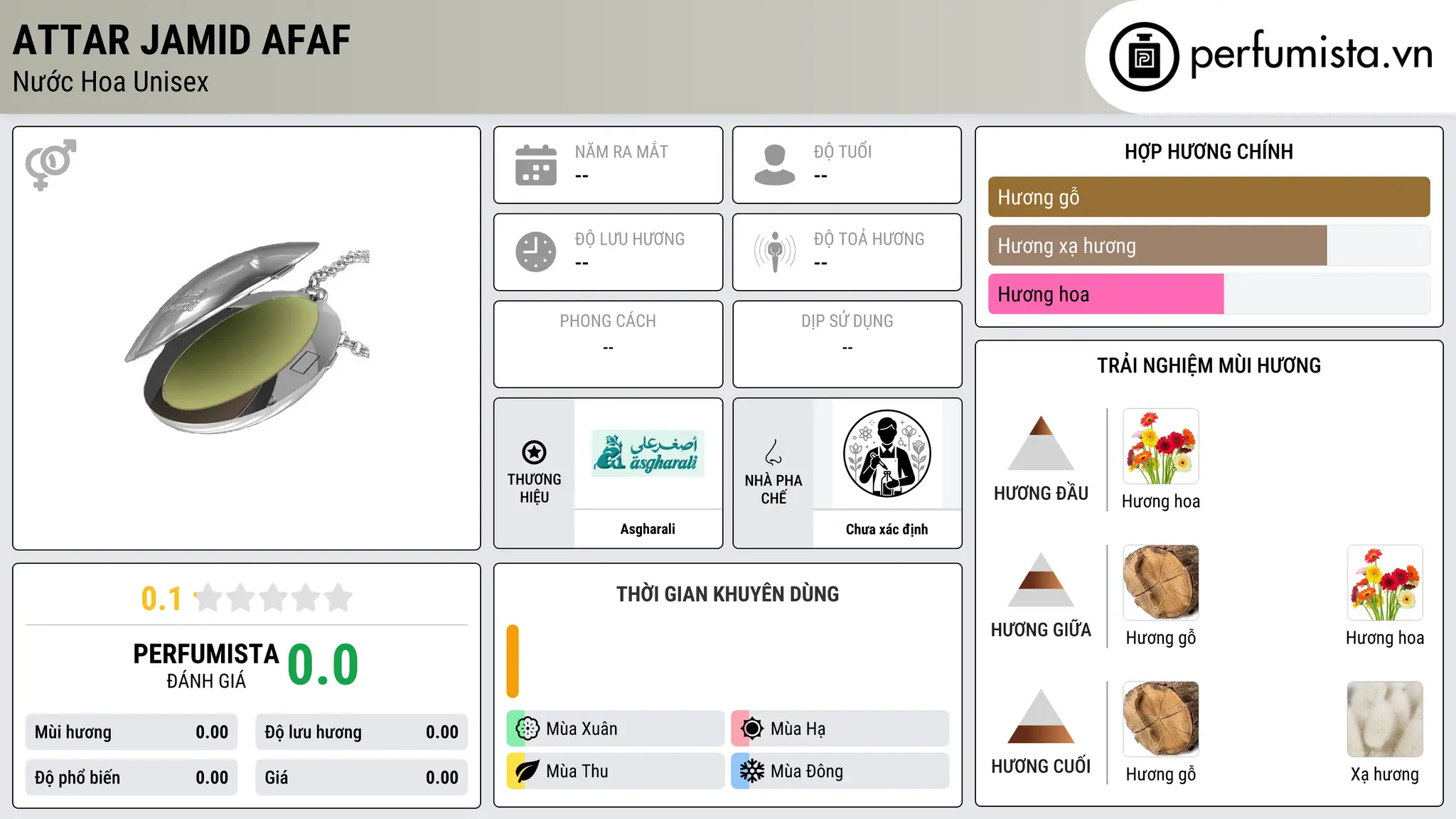Click the orange bar under Thời gian khuyên dùng
Image resolution: width=1456 pixels, height=819 pixels.
pos(513,661)
